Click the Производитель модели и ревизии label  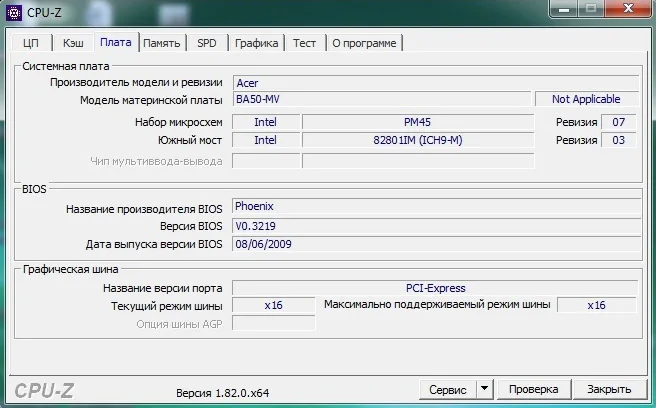136,82
